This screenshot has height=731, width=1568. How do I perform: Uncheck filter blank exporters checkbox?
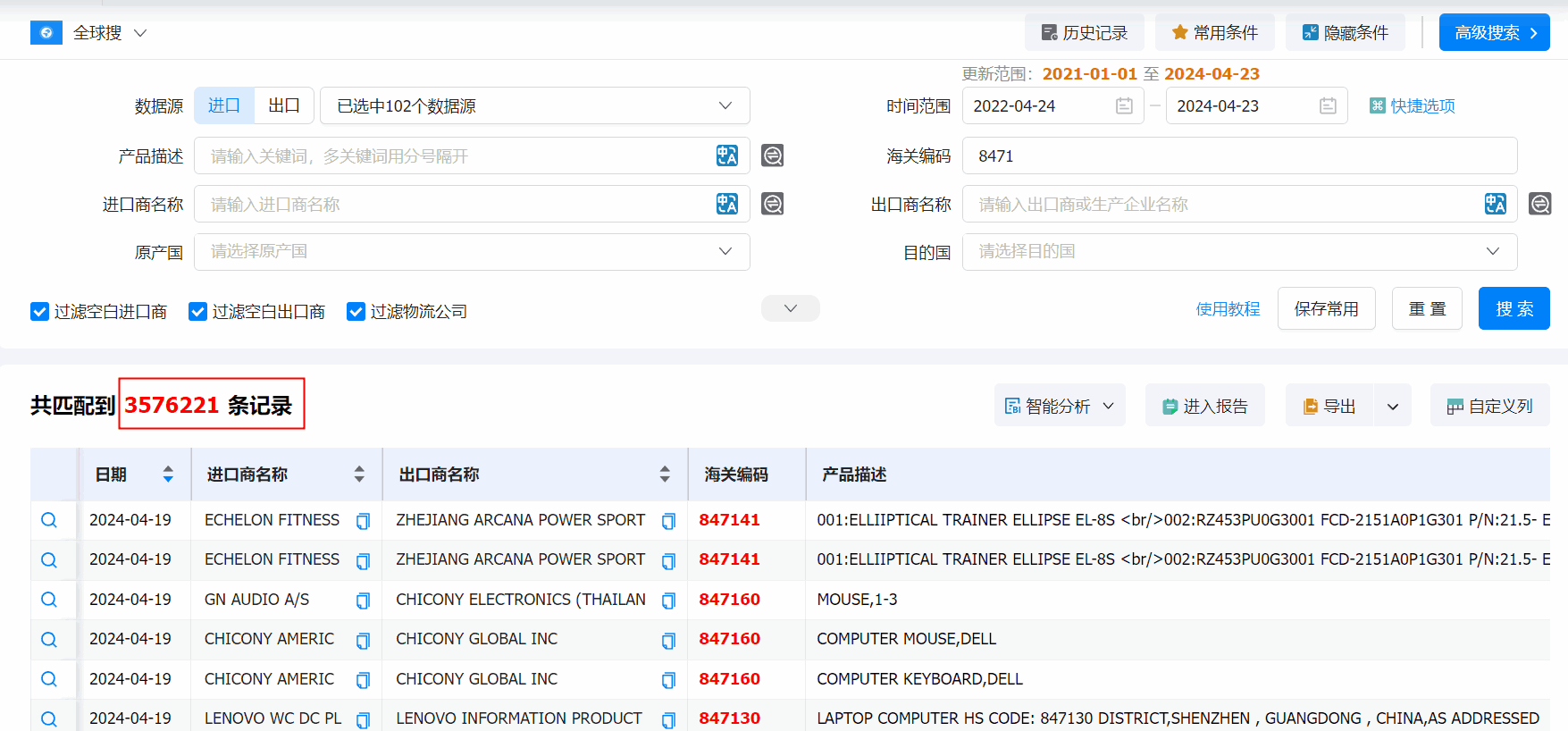[x=197, y=311]
